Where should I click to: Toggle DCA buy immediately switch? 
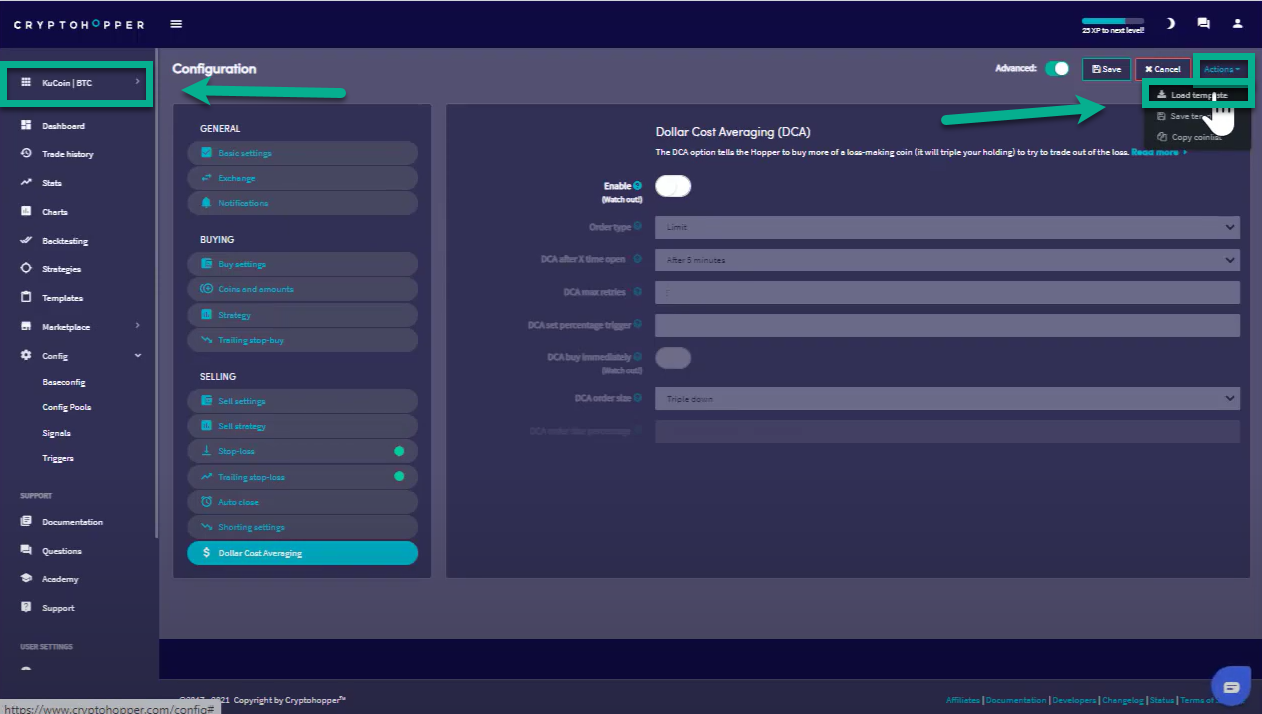pyautogui.click(x=672, y=358)
